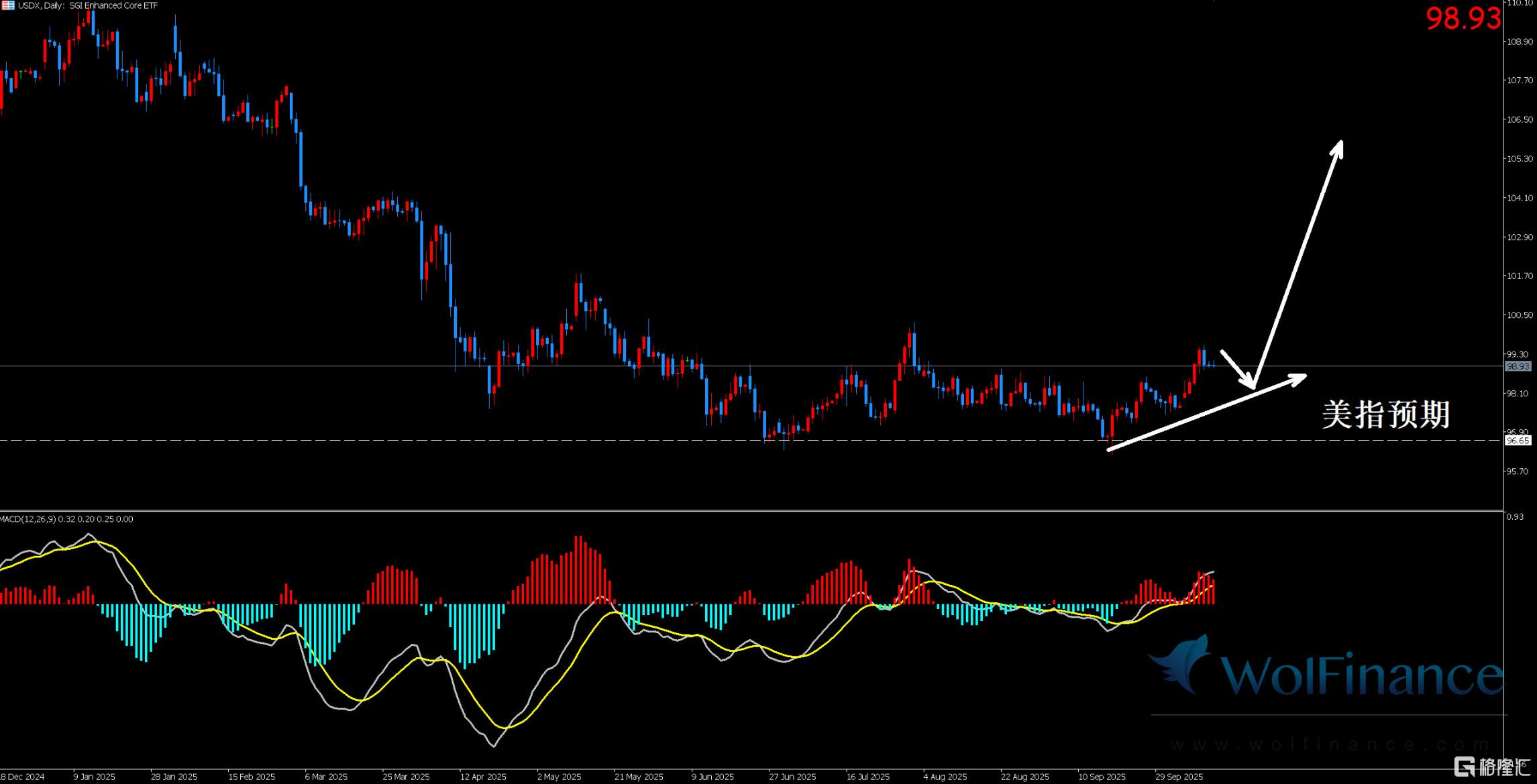Select the 16 Jul 2025 date marker
1537x784 pixels.
pyautogui.click(x=867, y=777)
